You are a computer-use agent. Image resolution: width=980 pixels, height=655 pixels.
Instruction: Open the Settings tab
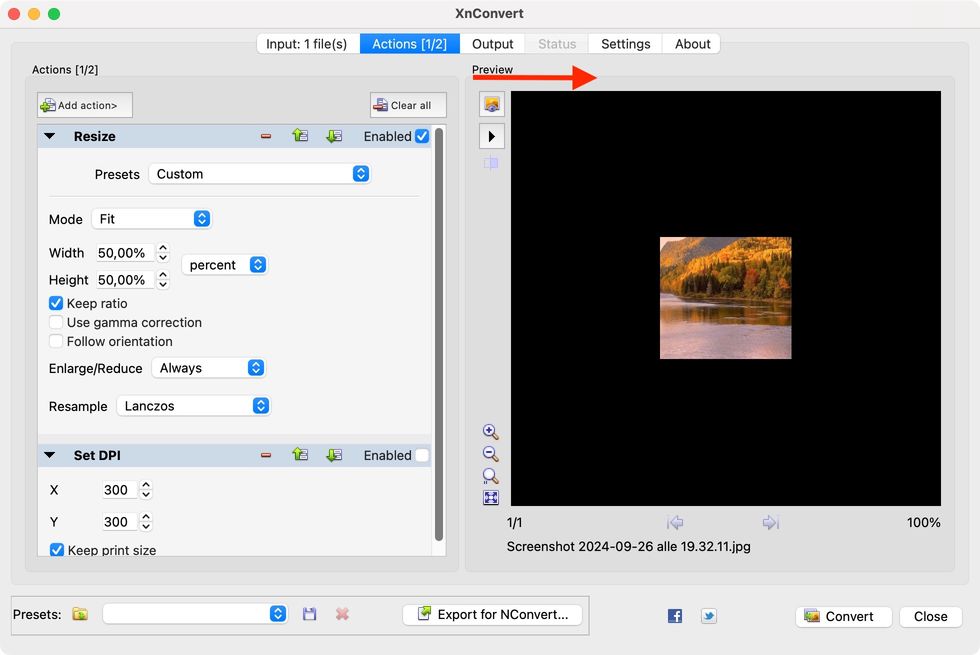(625, 44)
